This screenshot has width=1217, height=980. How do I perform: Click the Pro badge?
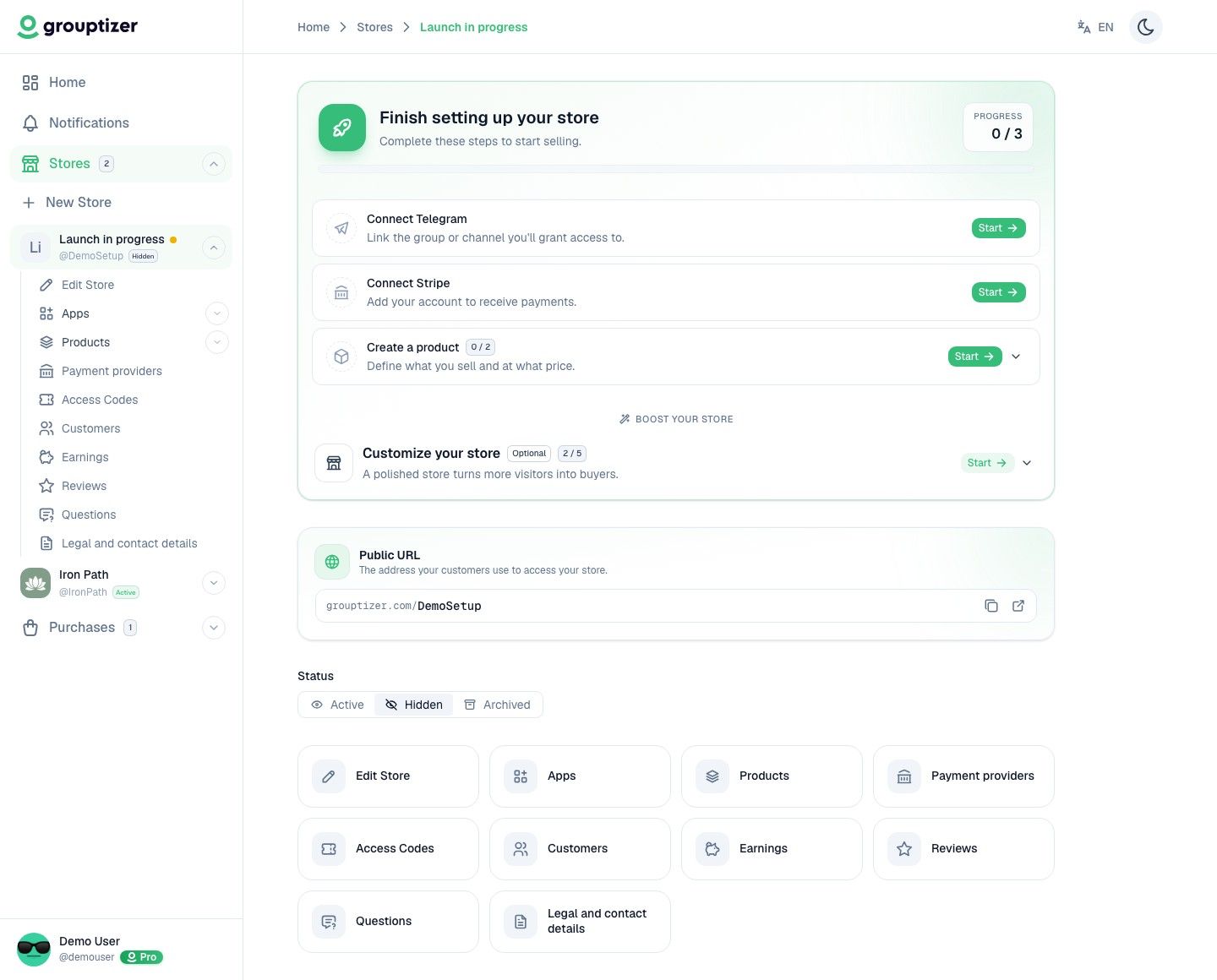141,957
